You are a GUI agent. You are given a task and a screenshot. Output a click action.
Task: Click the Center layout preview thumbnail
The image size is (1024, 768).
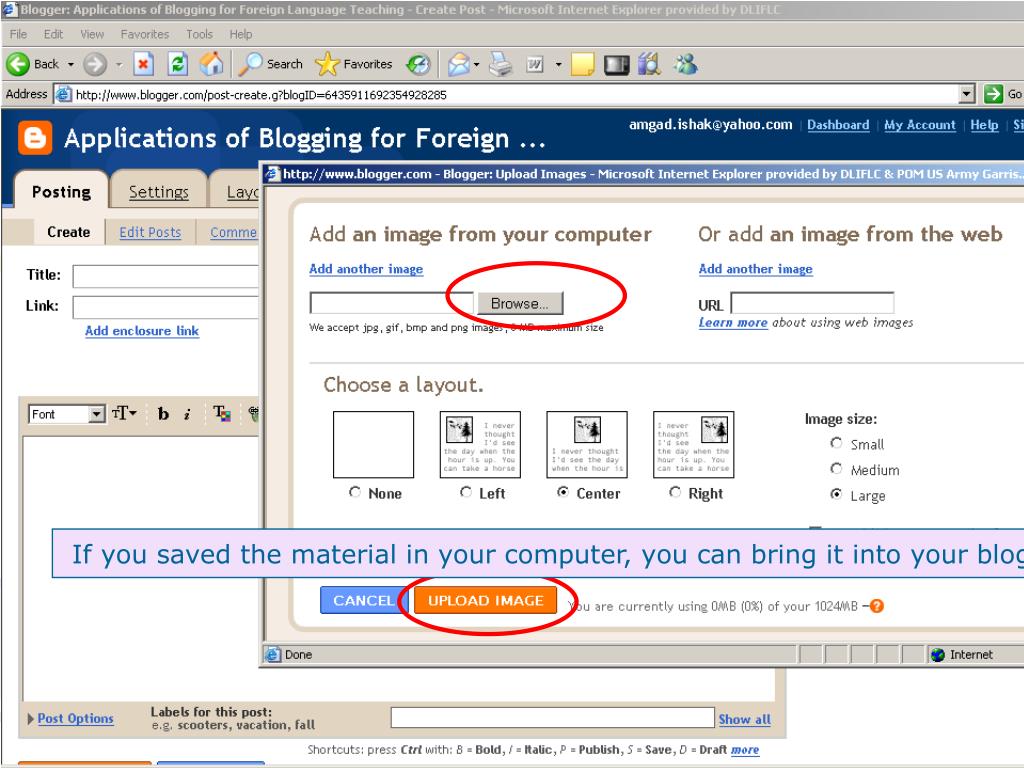pyautogui.click(x=586, y=444)
